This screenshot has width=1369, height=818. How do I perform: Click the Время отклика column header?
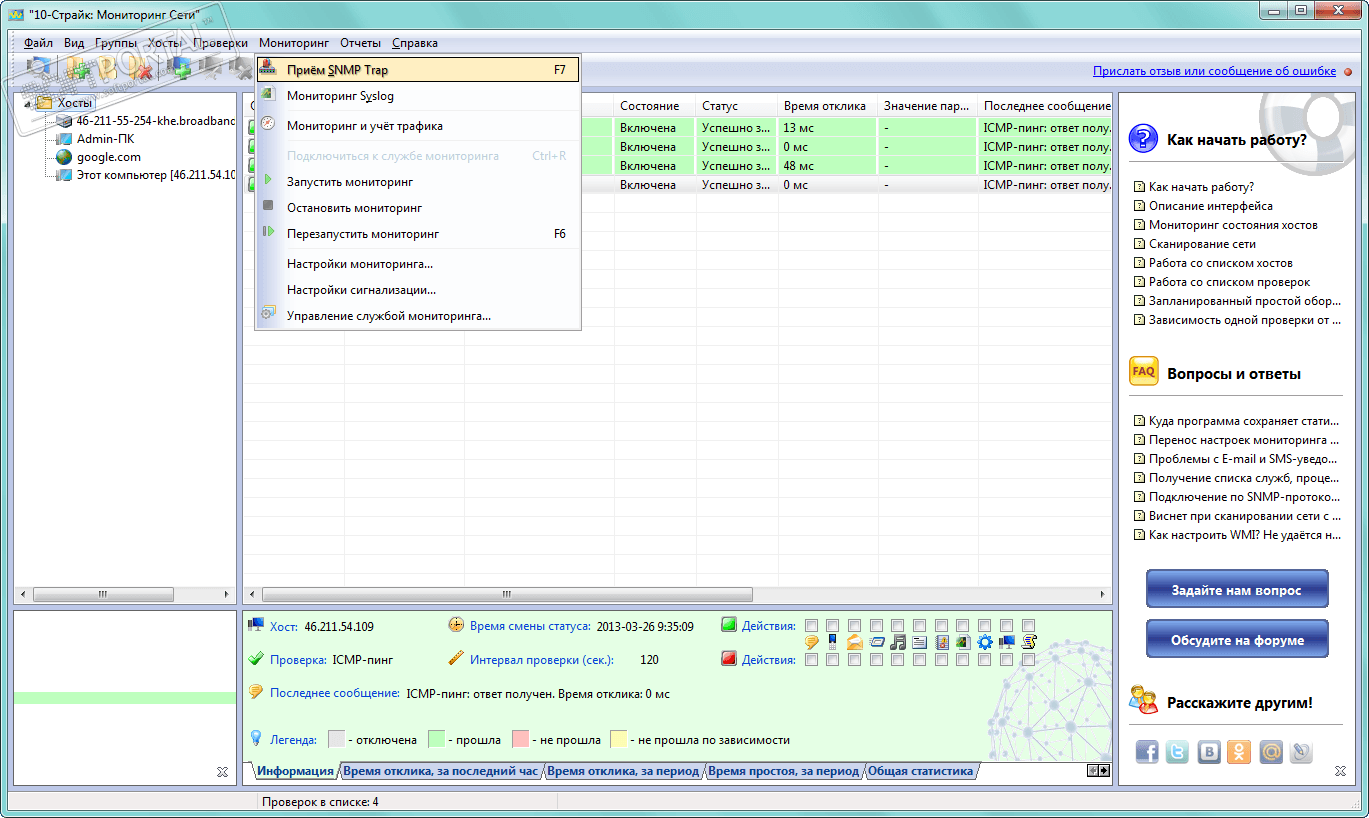(828, 106)
